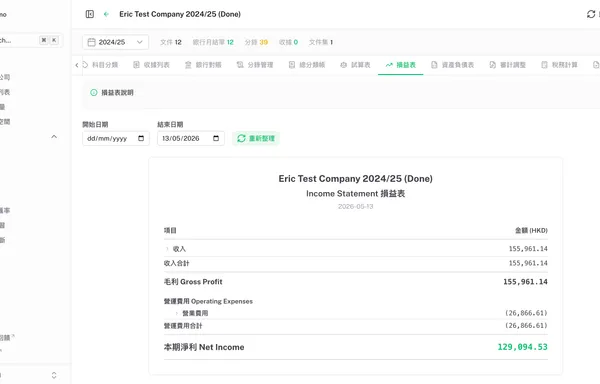Expand the 營業費用 row
The image size is (600, 384).
click(176, 313)
